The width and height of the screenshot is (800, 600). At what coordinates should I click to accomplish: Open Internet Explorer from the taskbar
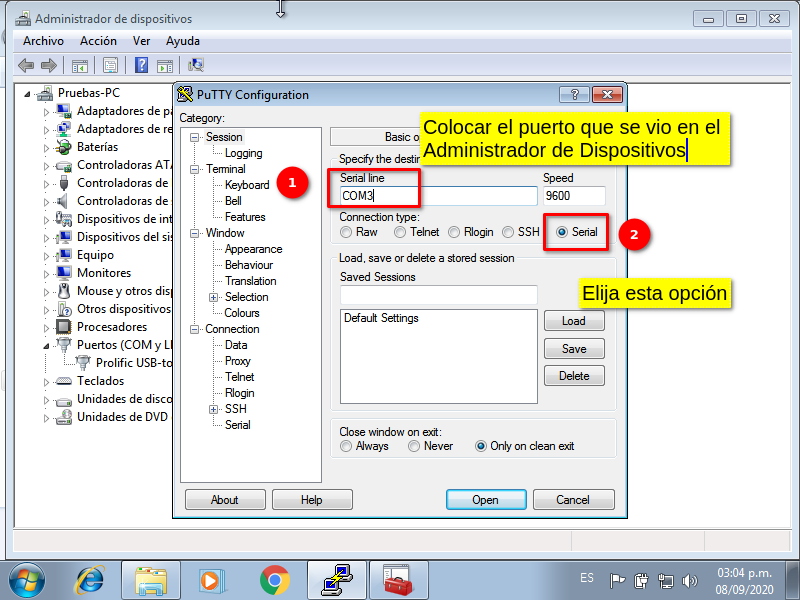tap(91, 580)
